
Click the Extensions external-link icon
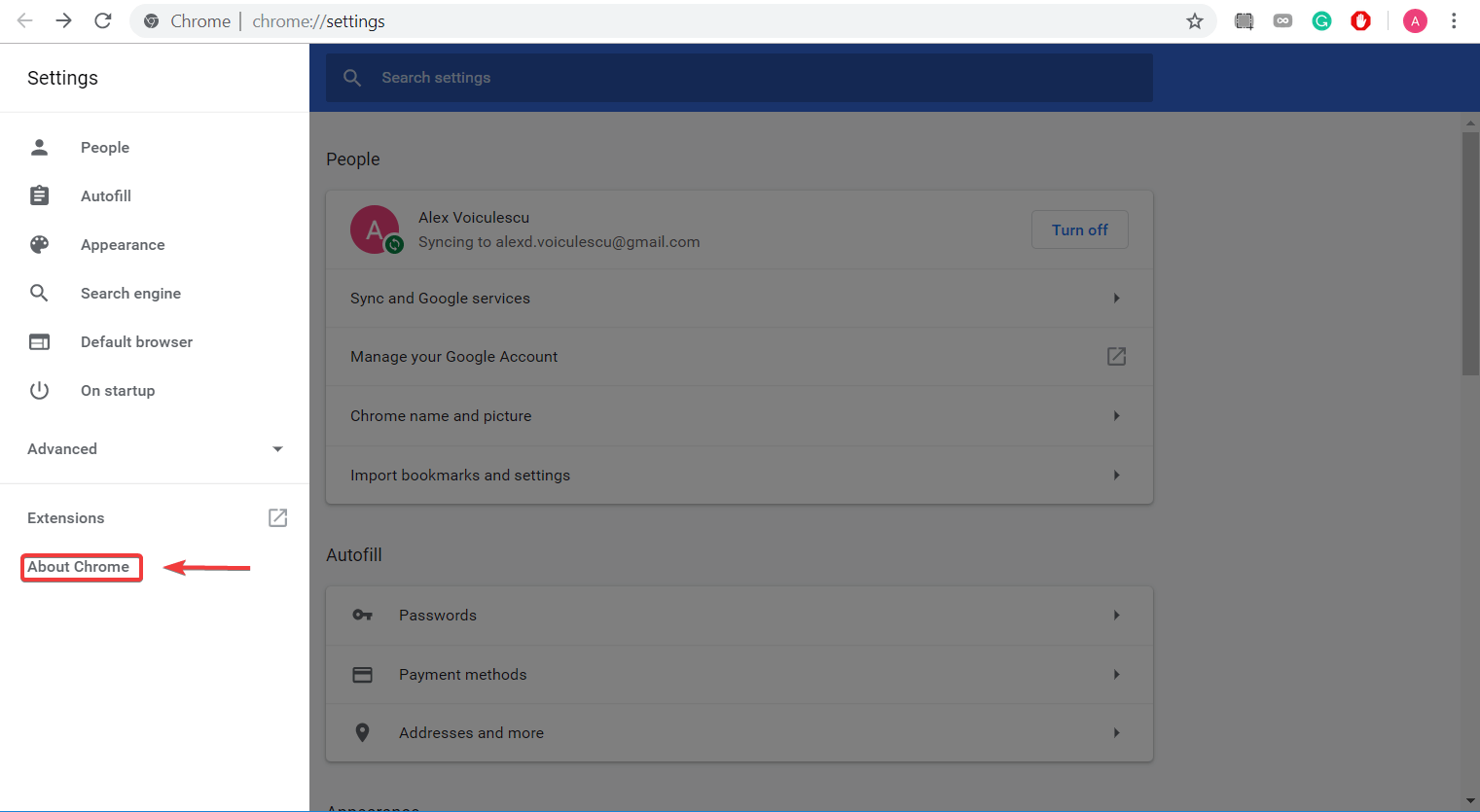(277, 517)
